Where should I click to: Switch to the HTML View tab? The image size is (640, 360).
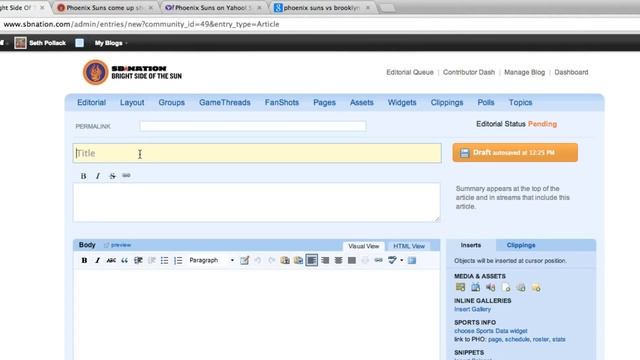click(409, 246)
